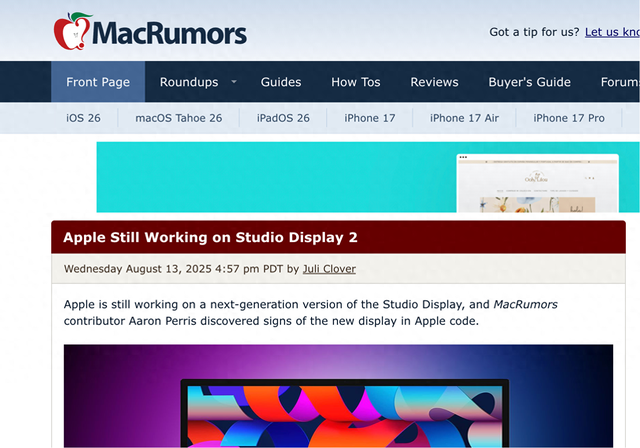Open the Buyer's Guide page

pyautogui.click(x=529, y=82)
